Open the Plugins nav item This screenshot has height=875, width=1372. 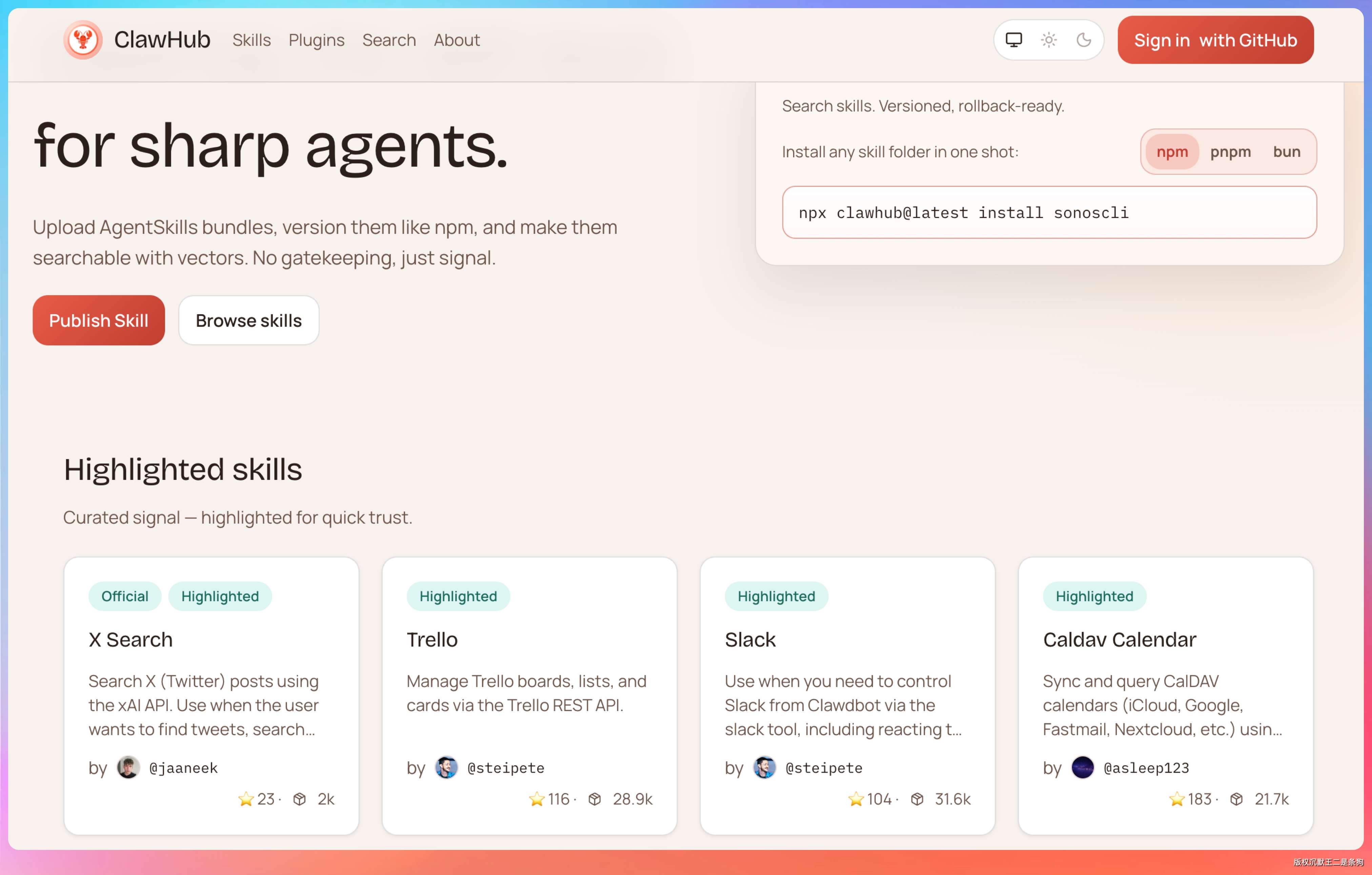coord(316,40)
